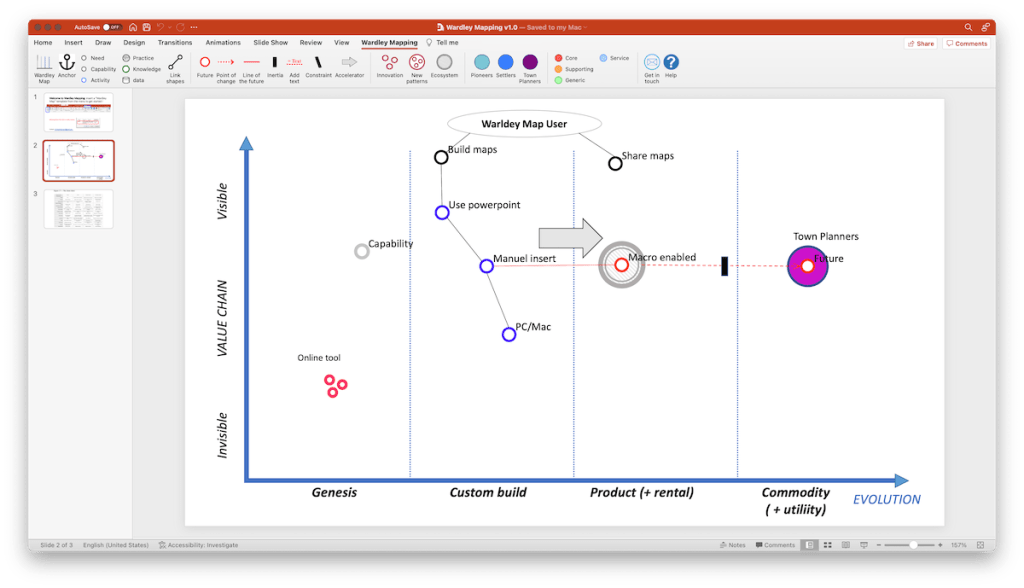The image size is (1024, 588).
Task: Choose the Knowledge option
Action: click(147, 70)
